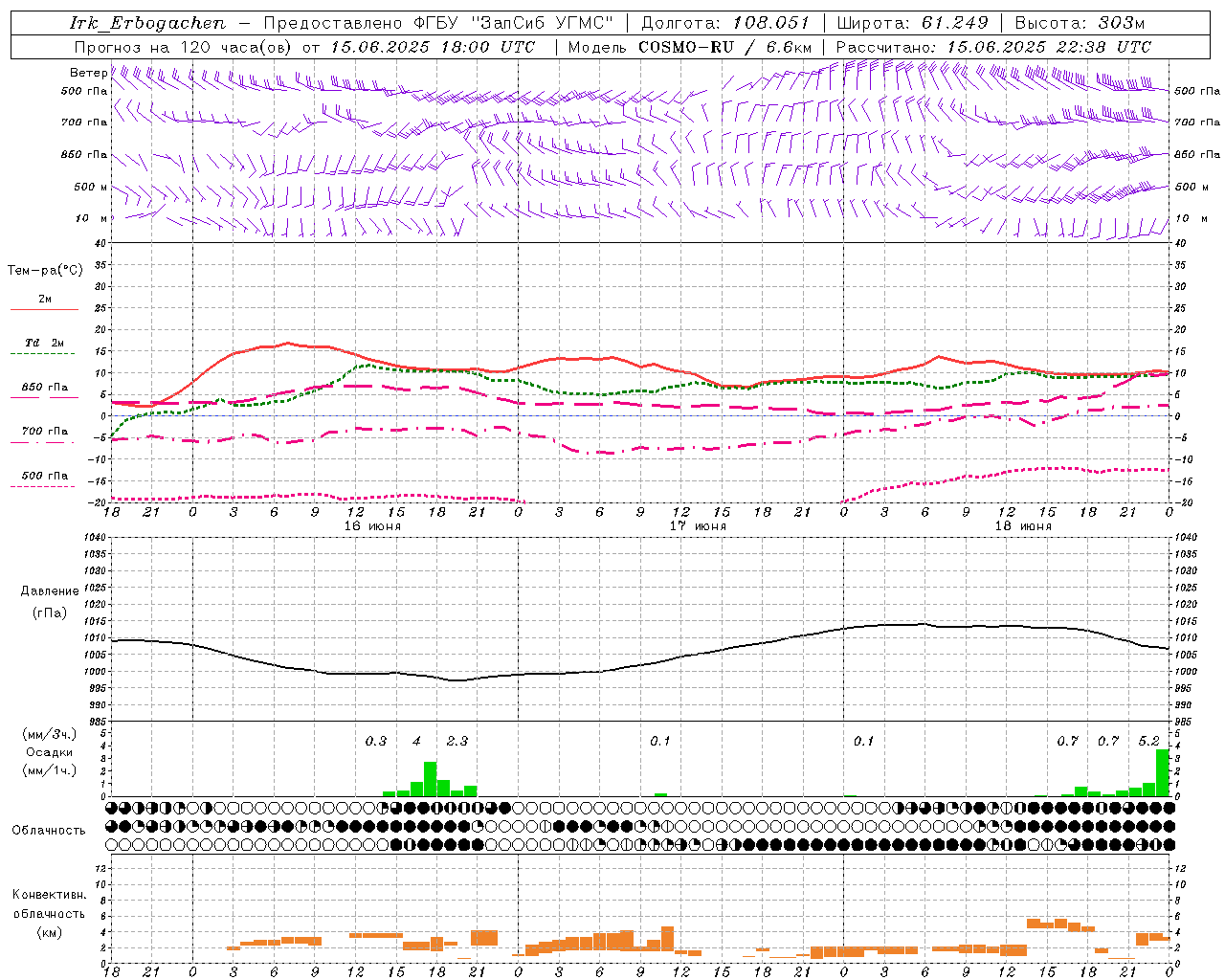
Task: Click the tallest green precipitation bar on 16 июня
Action: pyautogui.click(x=431, y=779)
